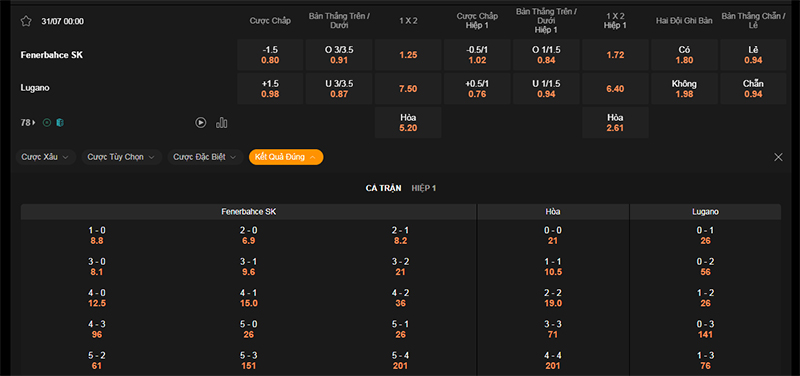Bet on Có both teams score 1.80
Screen dimensions: 800x376
pyautogui.click(x=684, y=55)
